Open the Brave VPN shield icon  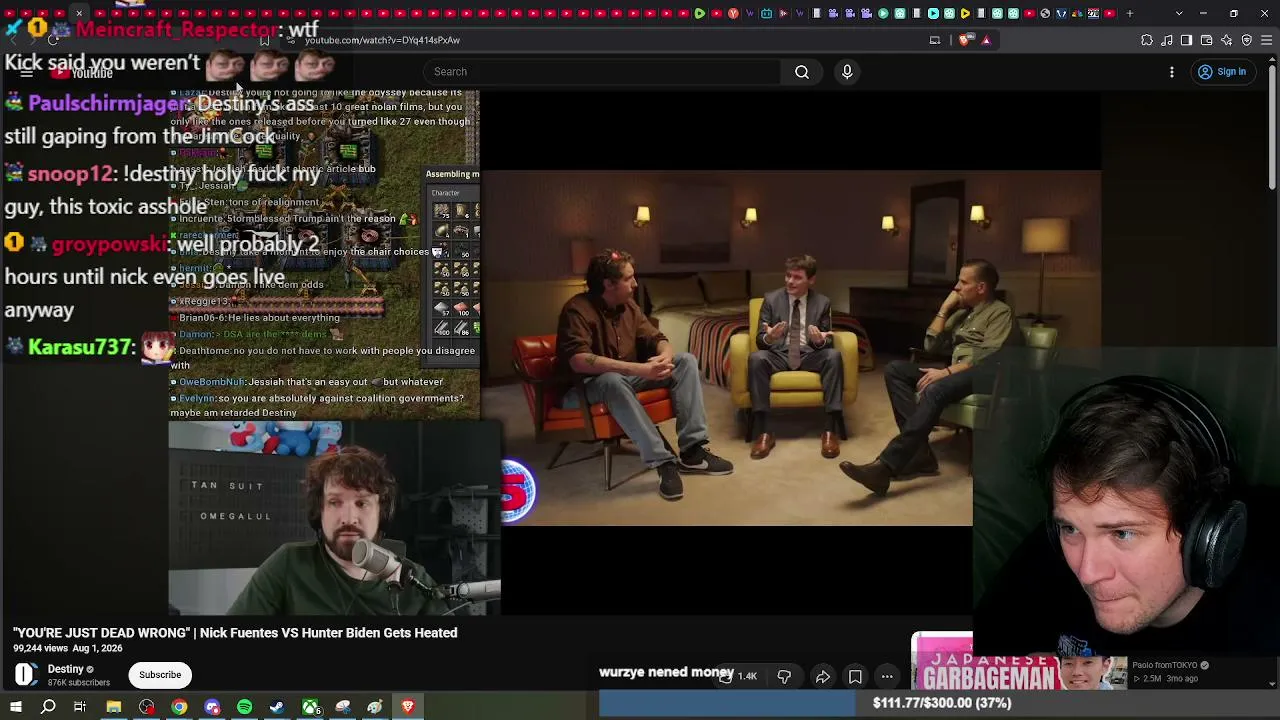point(1247,40)
